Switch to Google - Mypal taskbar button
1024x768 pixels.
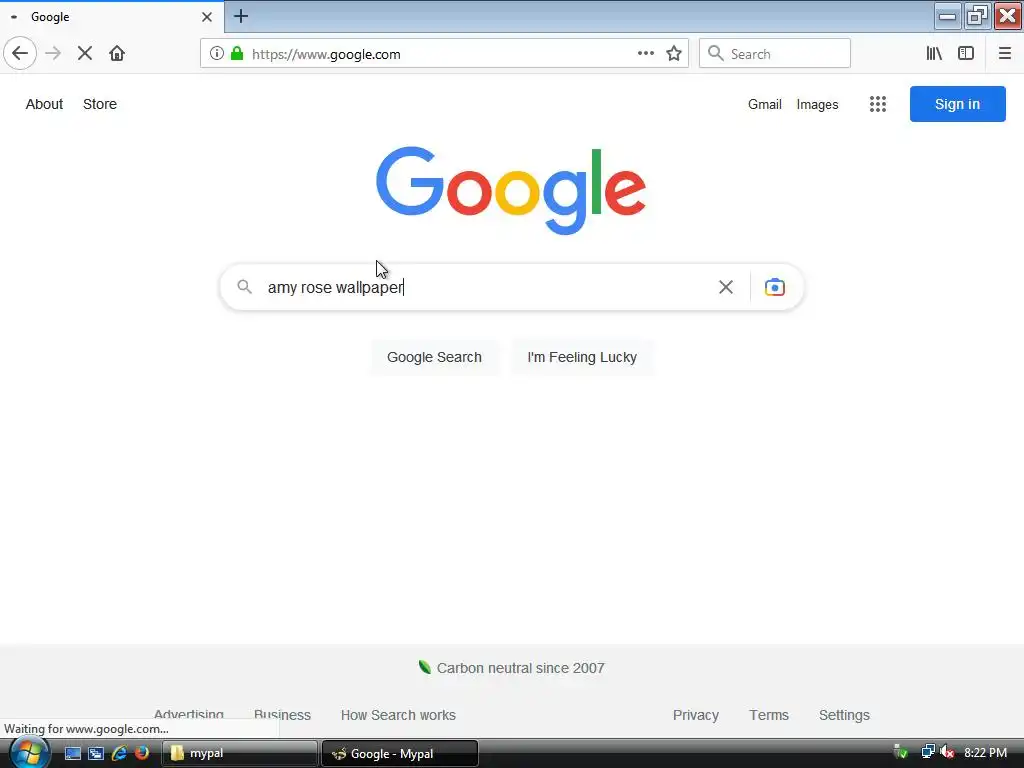tap(400, 754)
